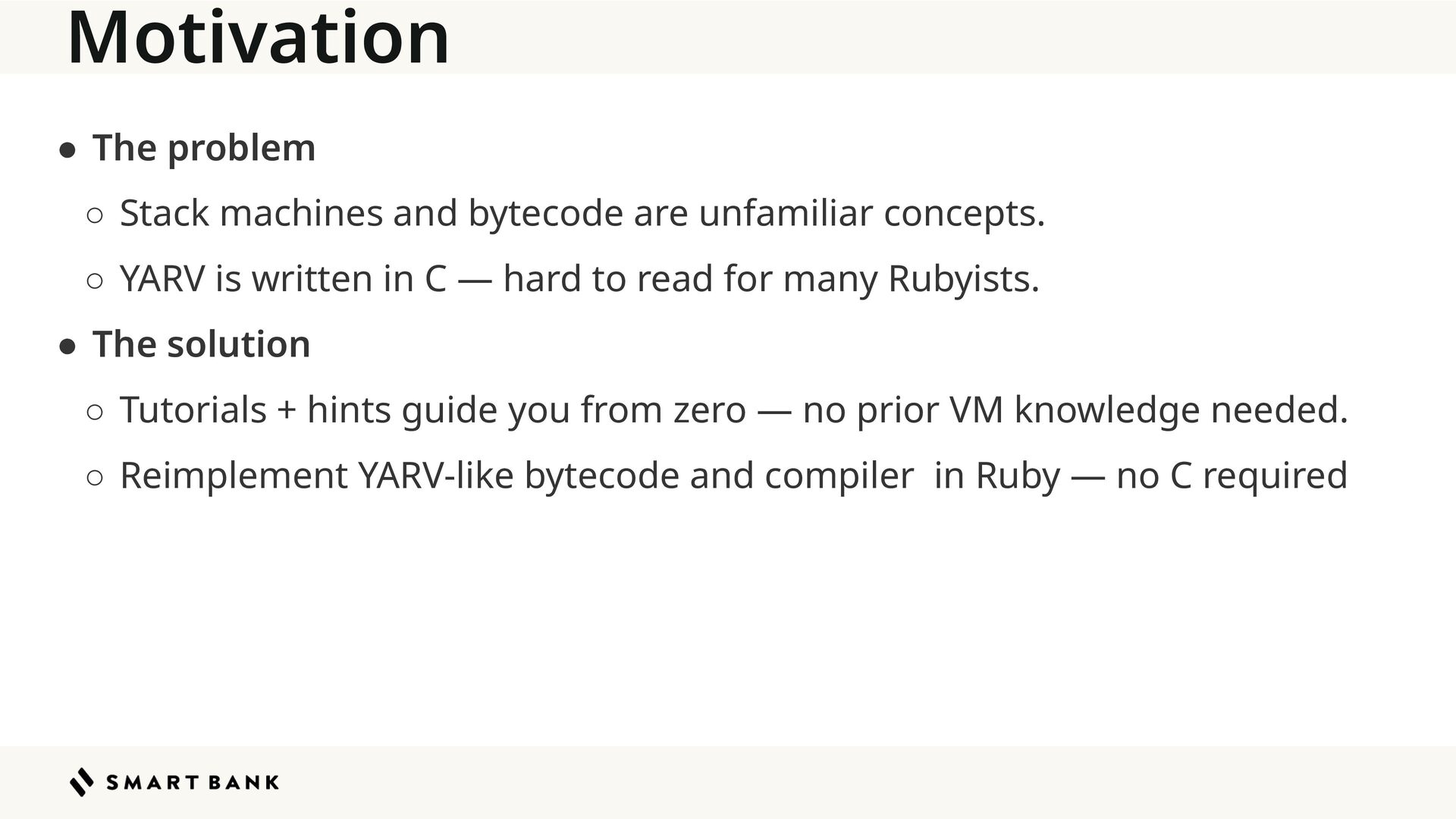
Task: Click the 'YARV is written in C' sentence
Action: click(579, 279)
